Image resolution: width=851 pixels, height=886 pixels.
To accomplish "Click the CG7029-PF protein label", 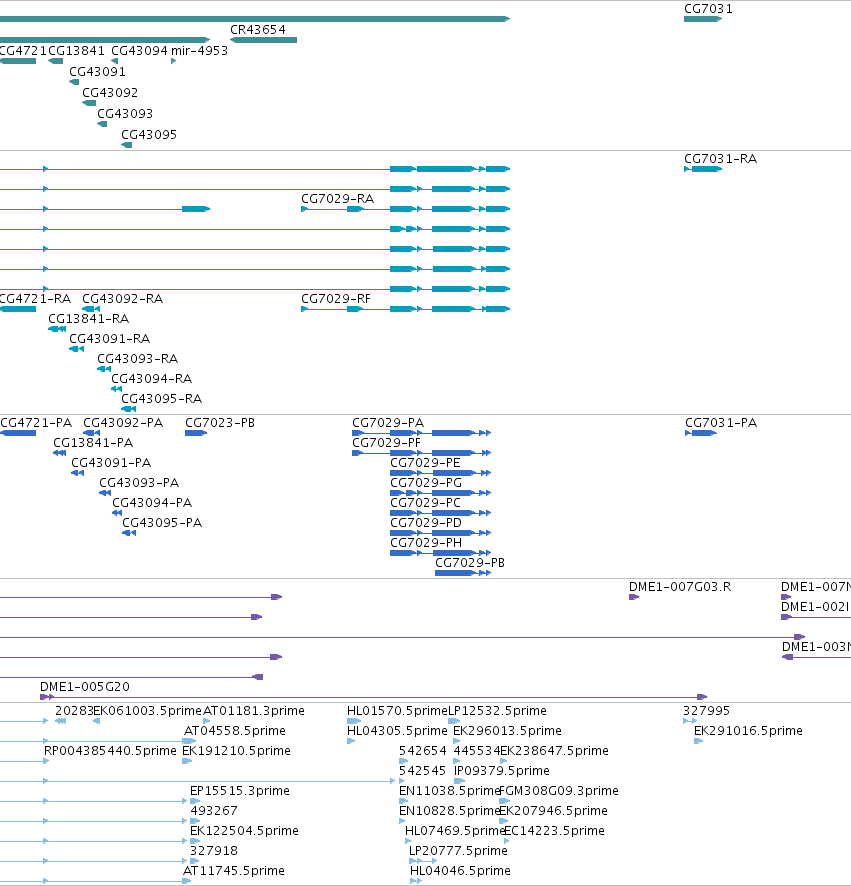I will 387,443.
